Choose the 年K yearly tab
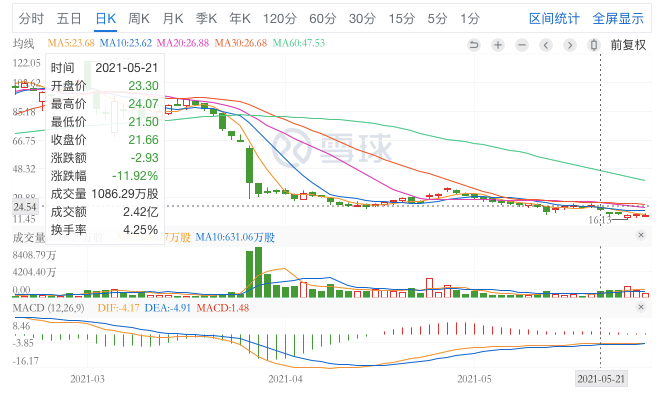 (240, 19)
